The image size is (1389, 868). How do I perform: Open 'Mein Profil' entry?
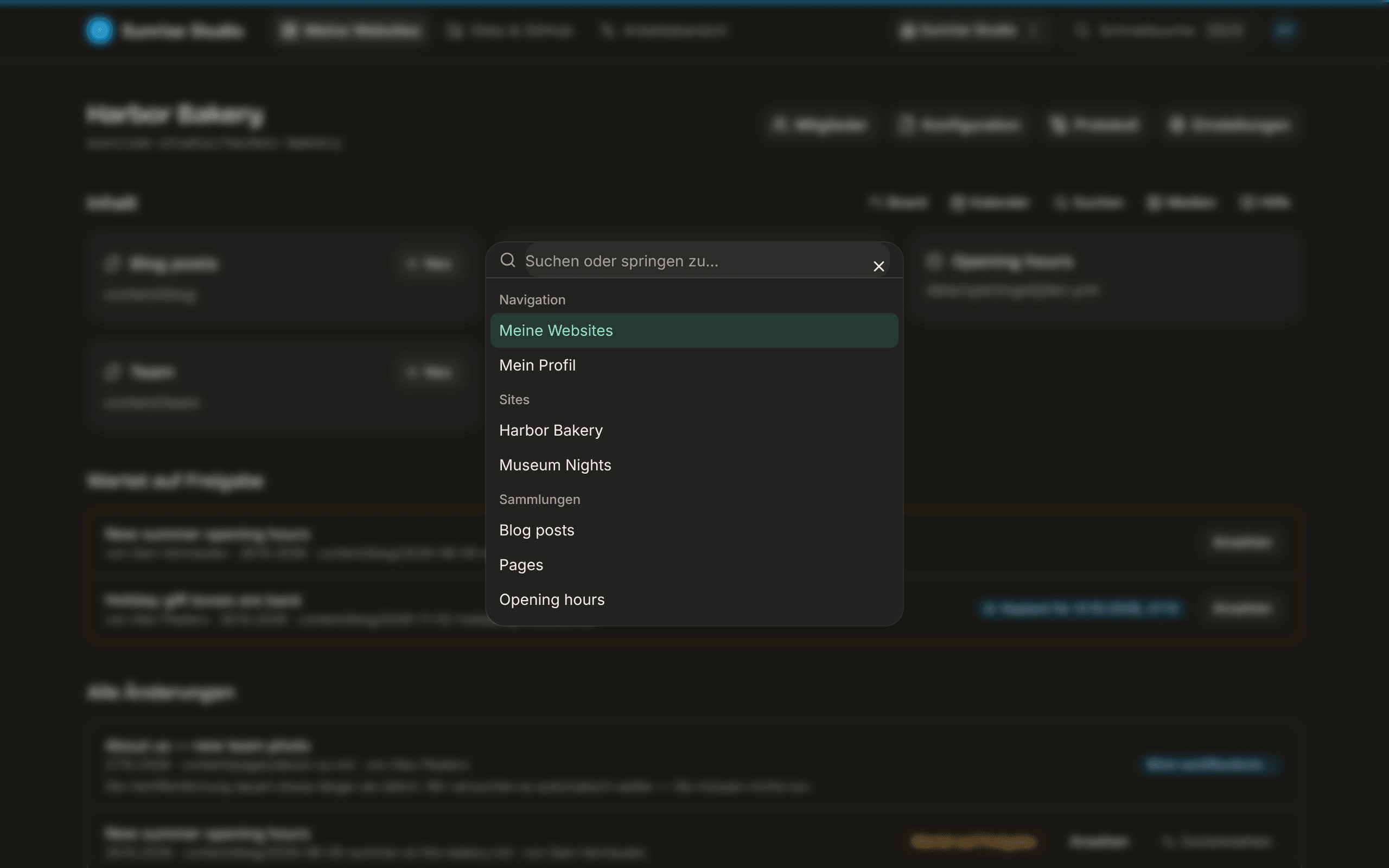point(694,365)
